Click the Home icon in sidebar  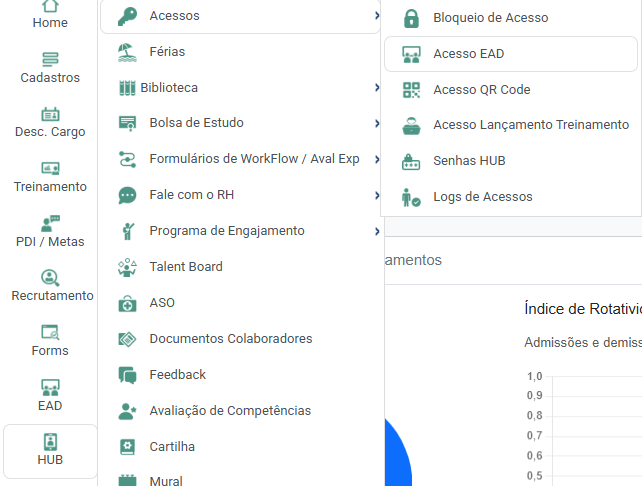point(50,6)
